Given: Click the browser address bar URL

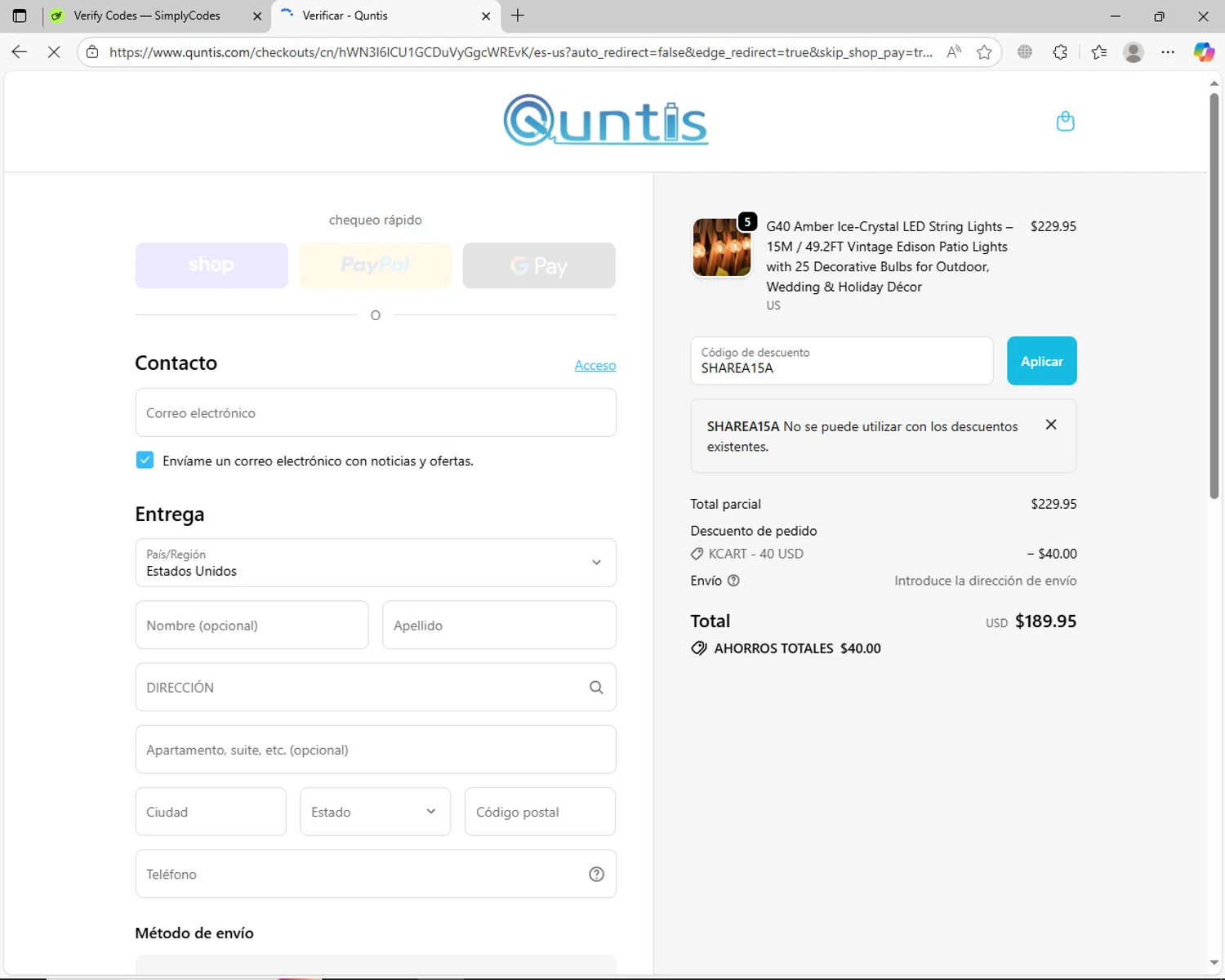Looking at the screenshot, I should click(520, 52).
